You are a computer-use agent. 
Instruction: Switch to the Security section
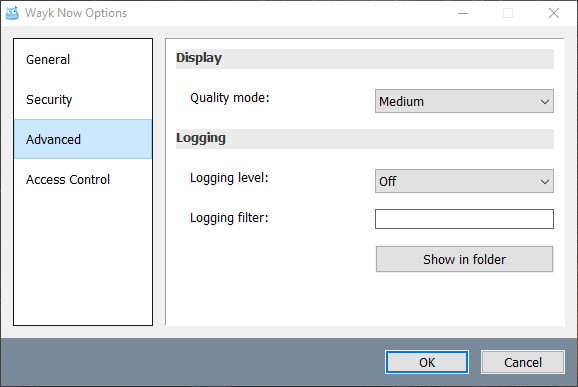pyautogui.click(x=83, y=100)
